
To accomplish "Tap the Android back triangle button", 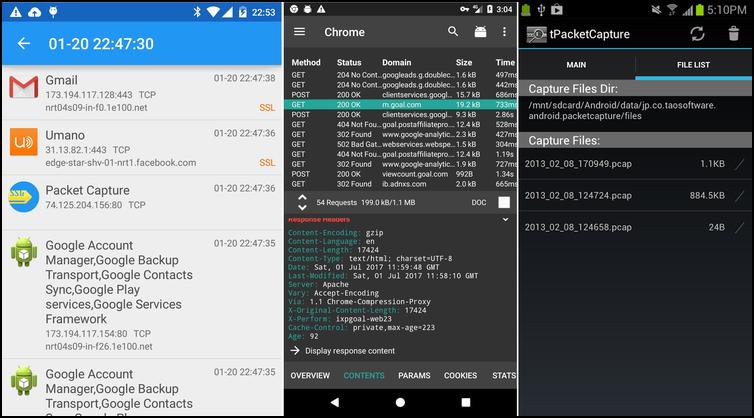I will pyautogui.click(x=335, y=402).
